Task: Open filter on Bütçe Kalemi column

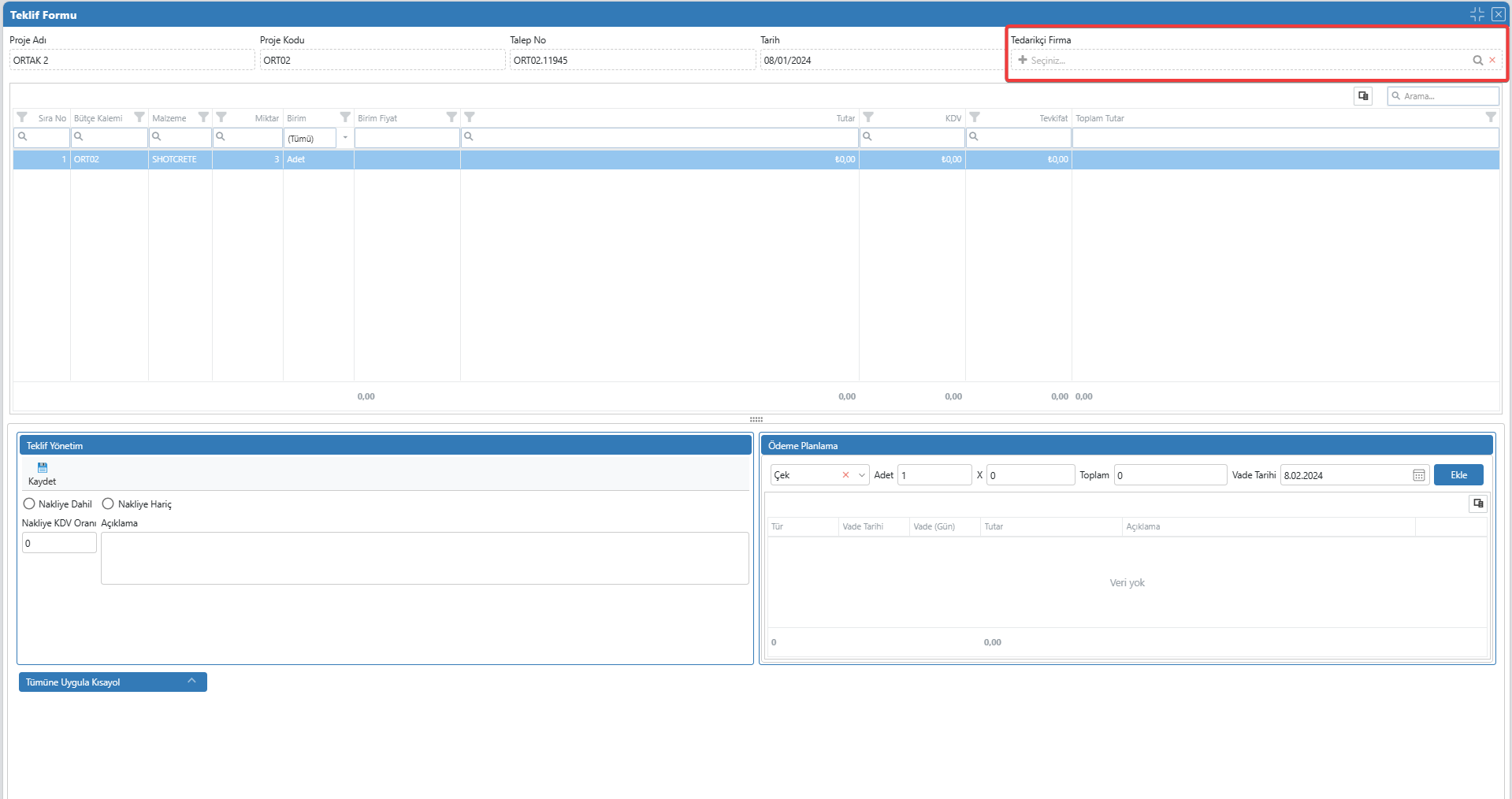Action: click(x=139, y=117)
